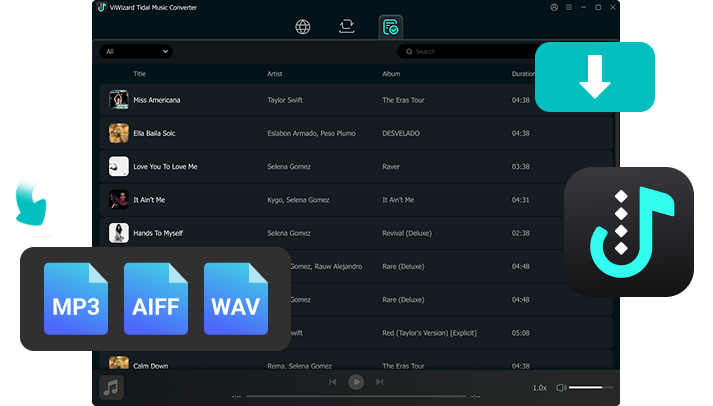The width and height of the screenshot is (713, 406).
Task: Sort by the Artist column header
Action: 275,74
